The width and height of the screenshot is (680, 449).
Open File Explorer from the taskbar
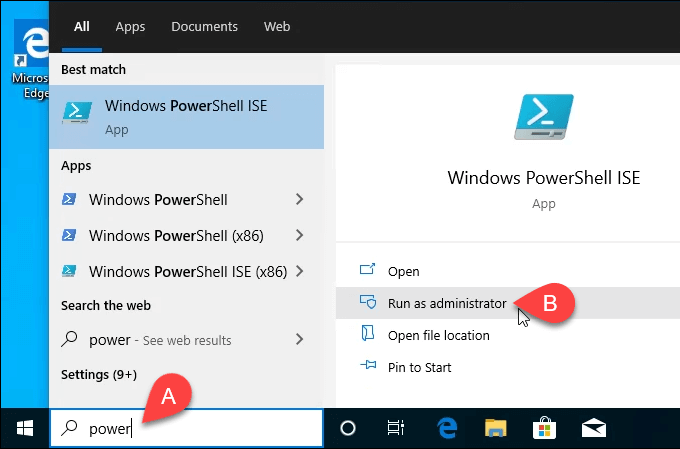[496, 429]
